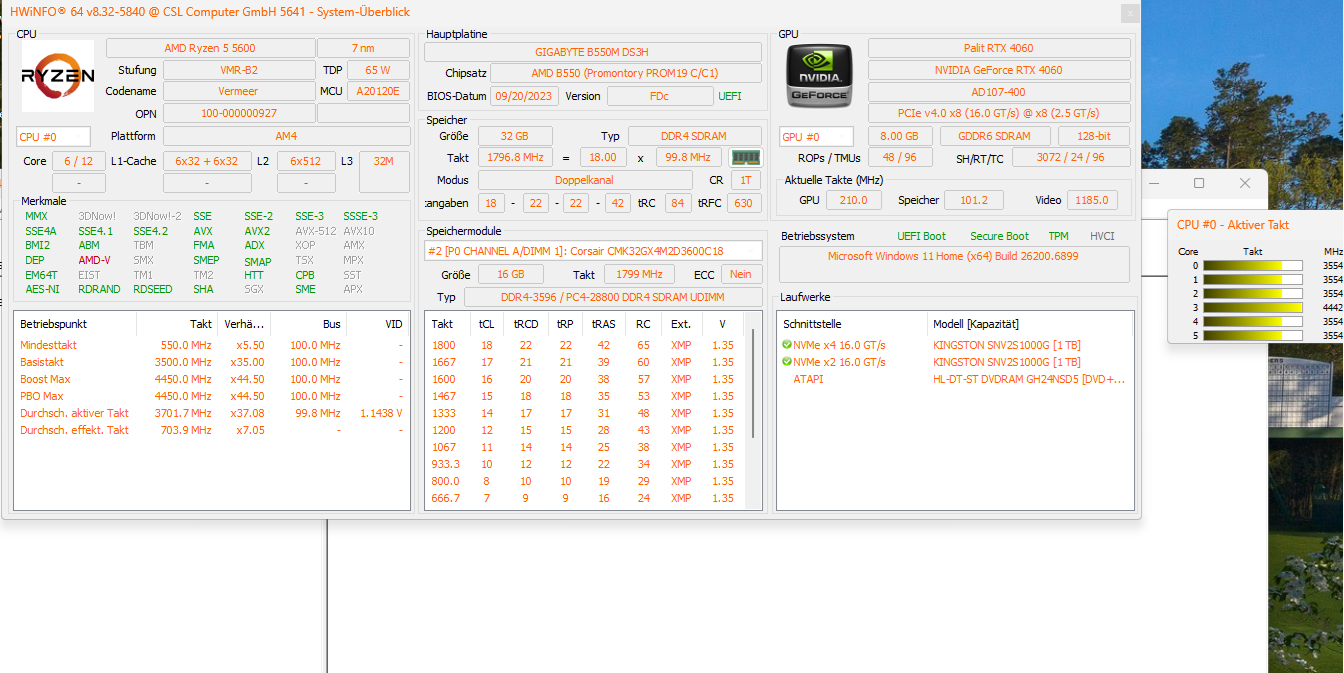Click the Palit RTX 4060 field
1344x673 pixels.
point(999,48)
